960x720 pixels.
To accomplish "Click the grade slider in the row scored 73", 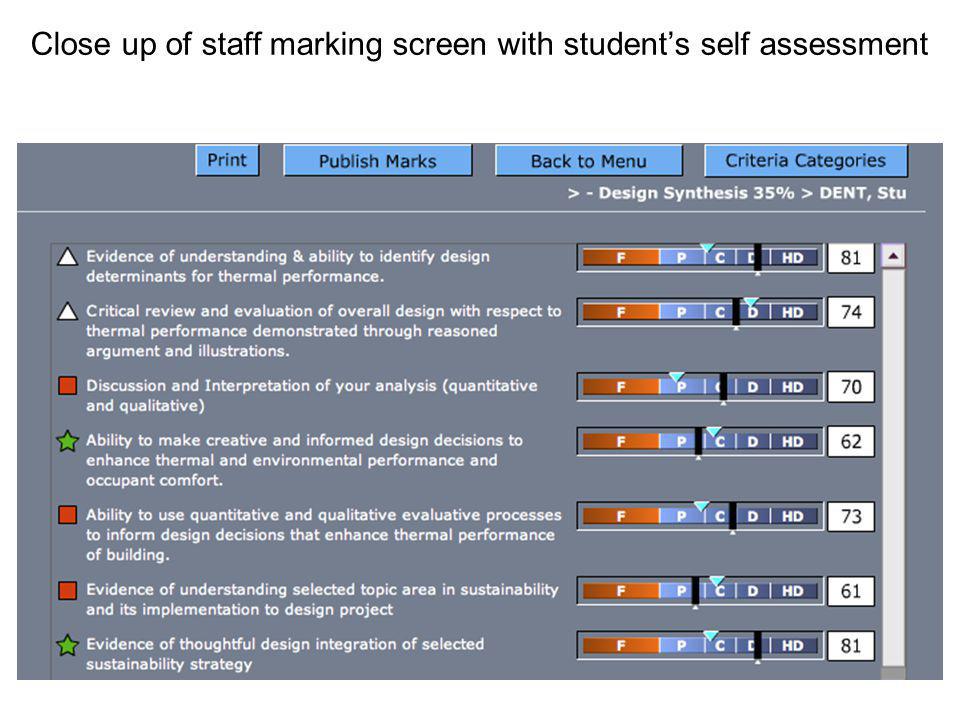I will click(700, 516).
